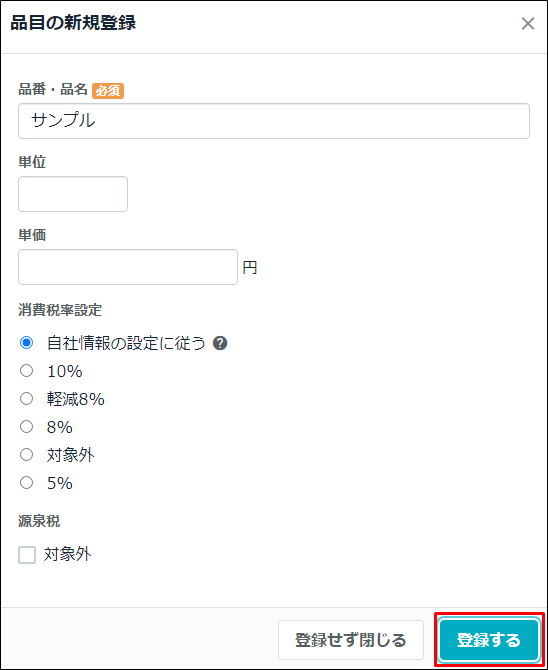Click into the 単価 yen input box
Screen dimensions: 548x670
pyautogui.click(x=128, y=267)
